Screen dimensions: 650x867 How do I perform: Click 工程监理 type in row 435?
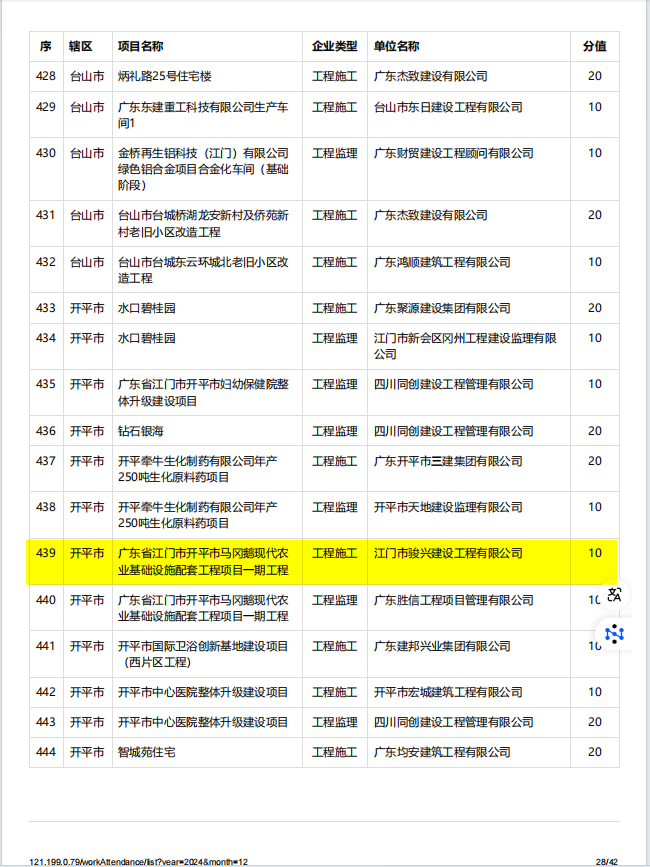334,384
